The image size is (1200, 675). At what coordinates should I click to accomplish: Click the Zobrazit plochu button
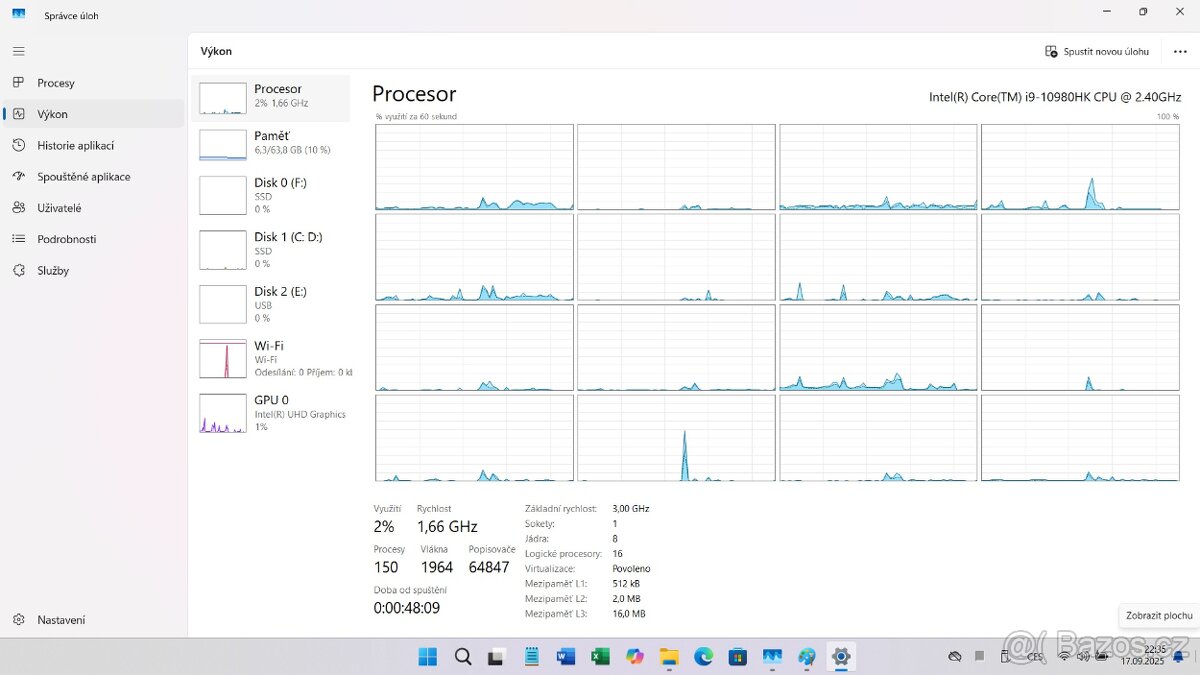pos(1157,615)
